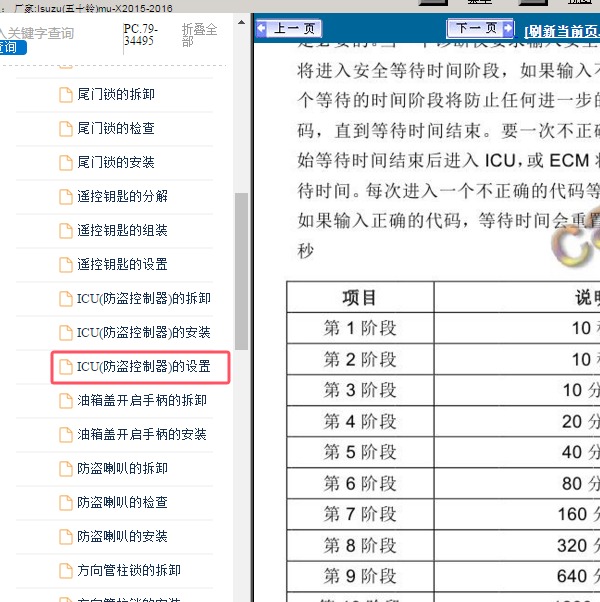Click document icon beside 遥控钥匙的分解
This screenshot has height=602, width=600.
(66, 197)
